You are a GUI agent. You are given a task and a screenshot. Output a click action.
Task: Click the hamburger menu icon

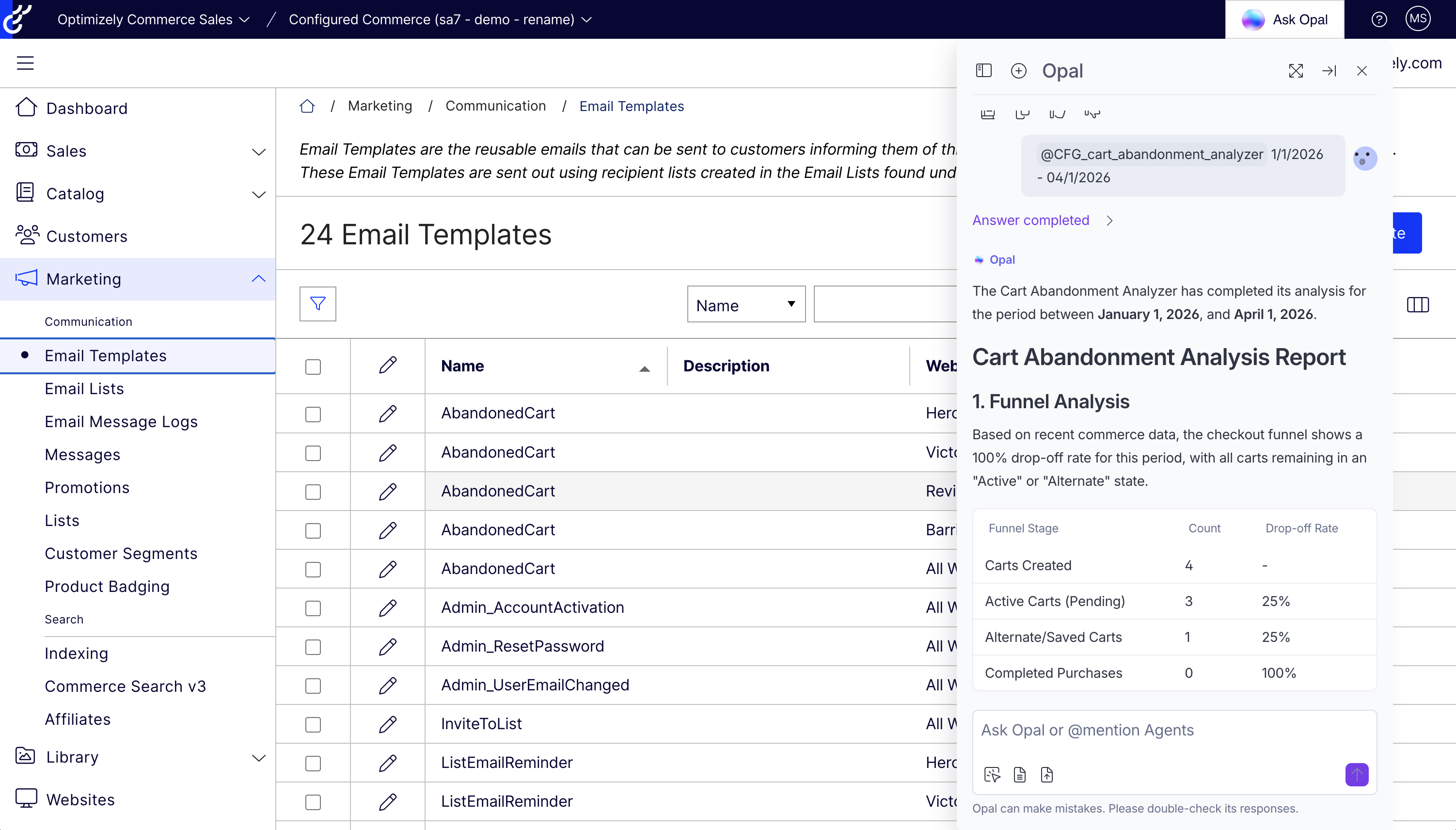(x=25, y=63)
